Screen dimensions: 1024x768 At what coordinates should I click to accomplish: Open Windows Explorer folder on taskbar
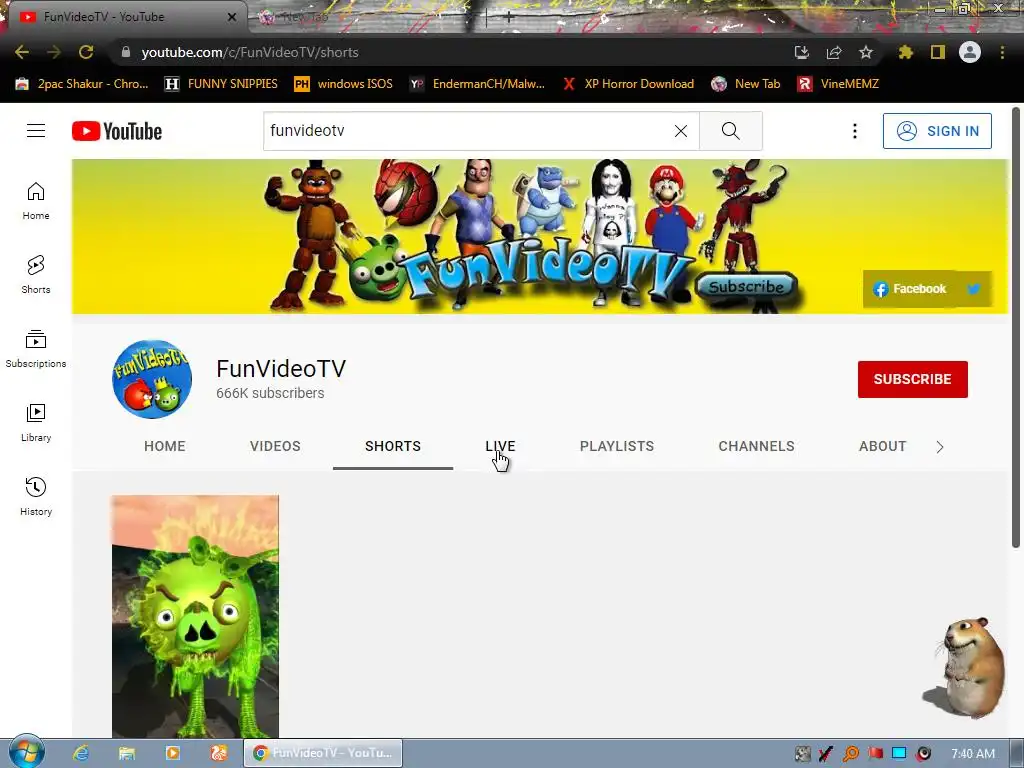[x=127, y=753]
